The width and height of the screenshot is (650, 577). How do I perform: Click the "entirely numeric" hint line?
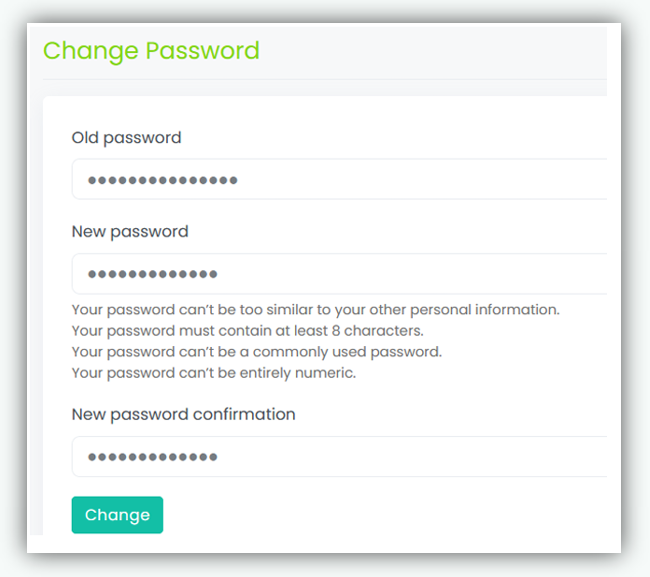[x=213, y=373]
